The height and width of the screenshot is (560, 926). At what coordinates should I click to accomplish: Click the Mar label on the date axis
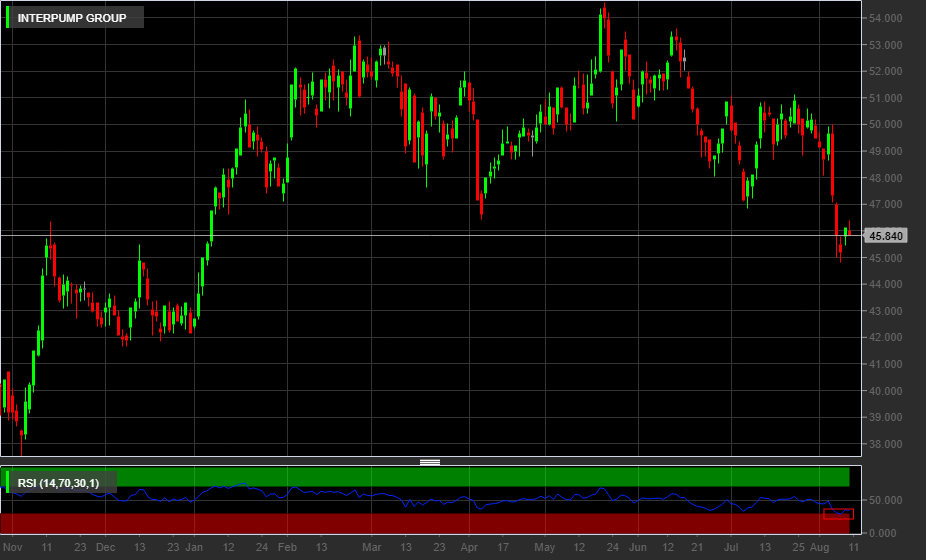point(371,548)
